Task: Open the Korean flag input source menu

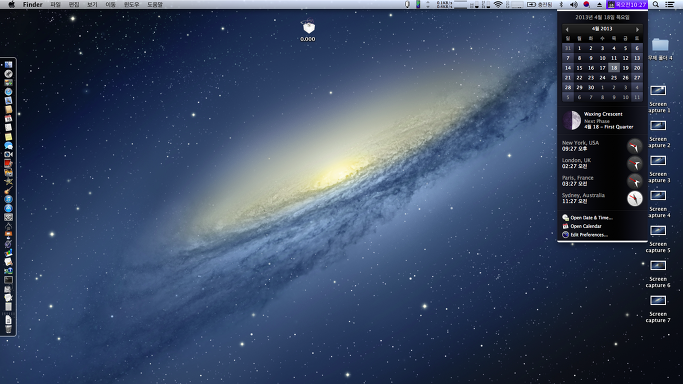Action: (586, 4)
